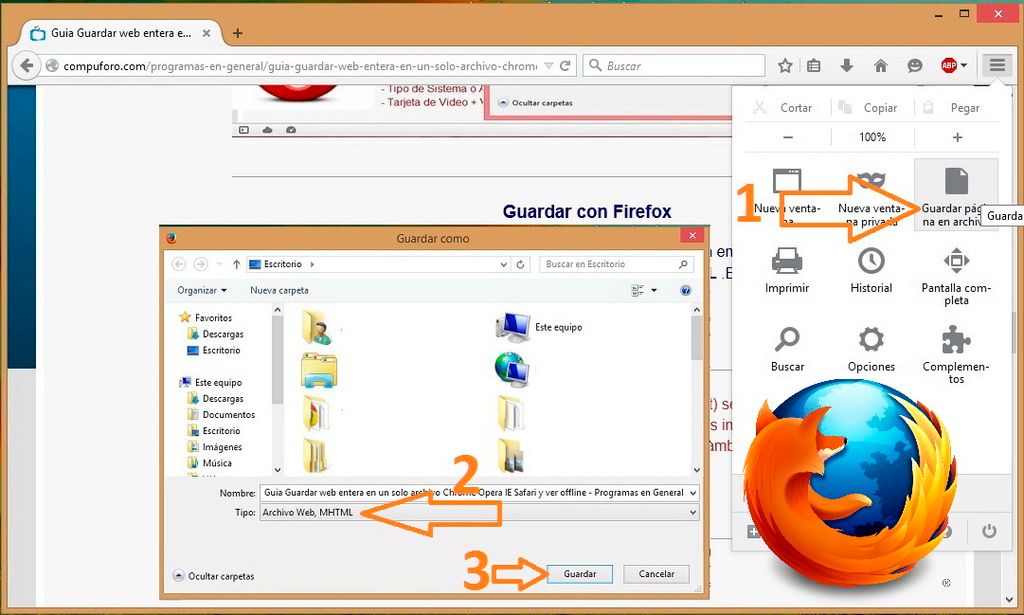Open the chat bubble toolbar icon
The height and width of the screenshot is (615, 1024).
[915, 65]
